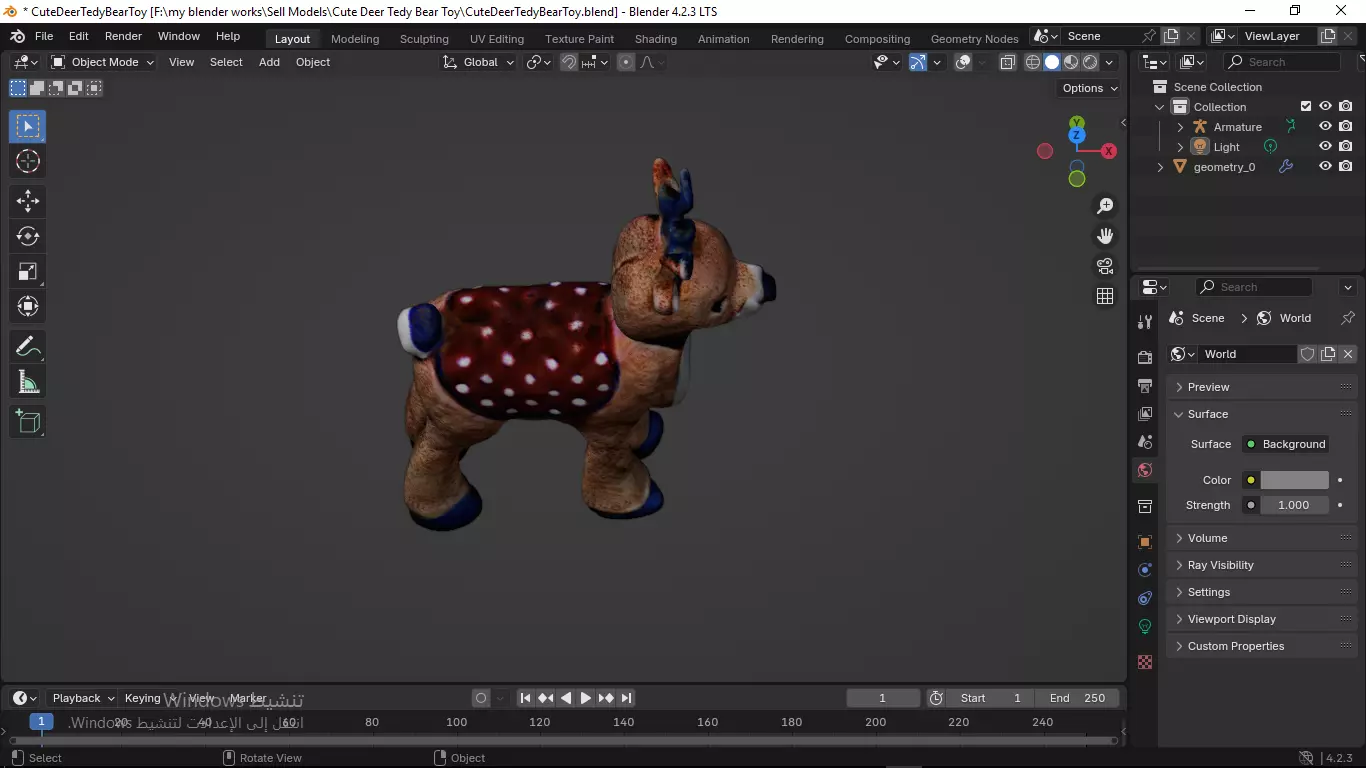This screenshot has width=1366, height=768.
Task: Select the Add Cube tool
Action: (x=28, y=422)
